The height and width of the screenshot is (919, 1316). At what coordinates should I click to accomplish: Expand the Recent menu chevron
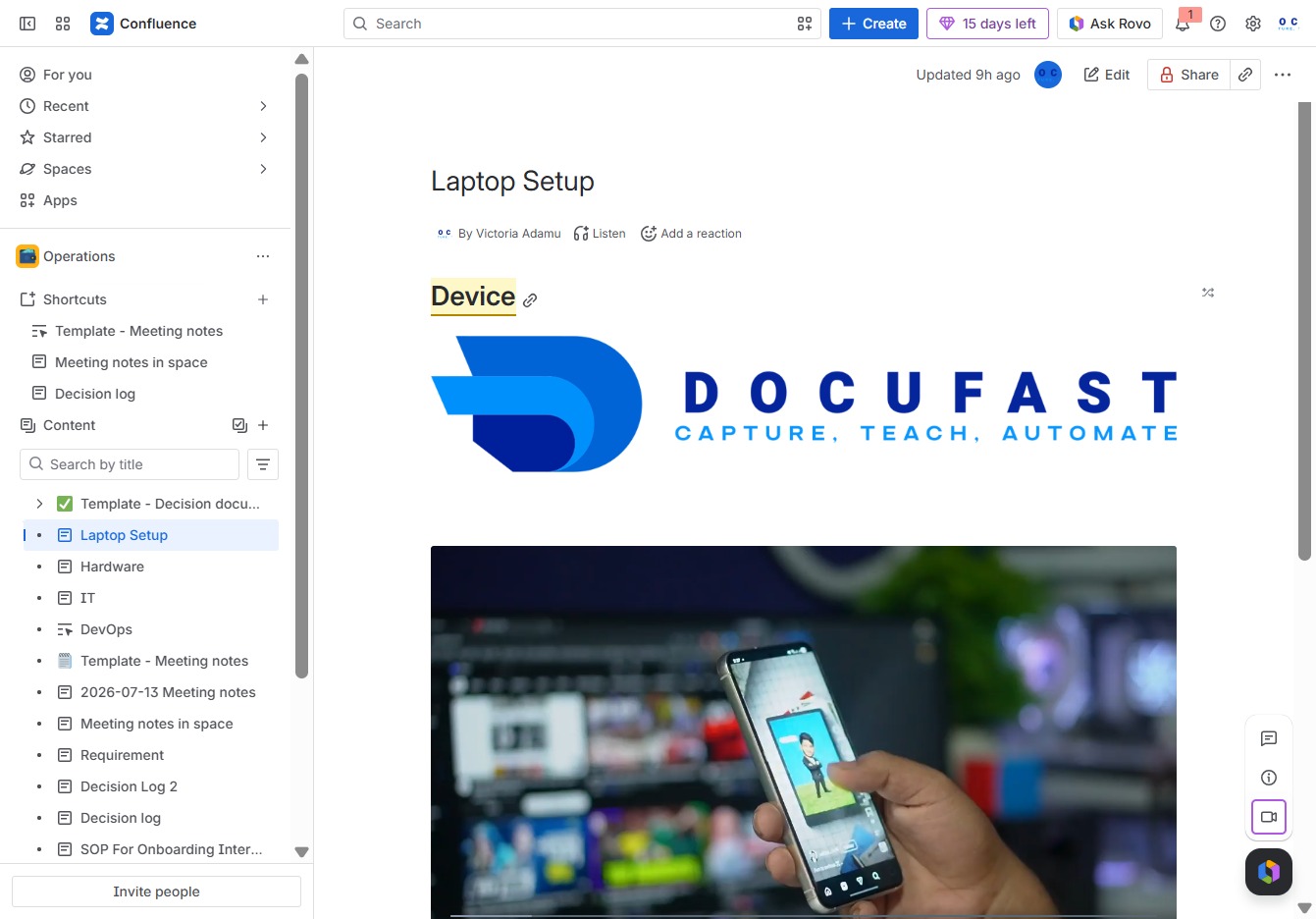coord(263,106)
